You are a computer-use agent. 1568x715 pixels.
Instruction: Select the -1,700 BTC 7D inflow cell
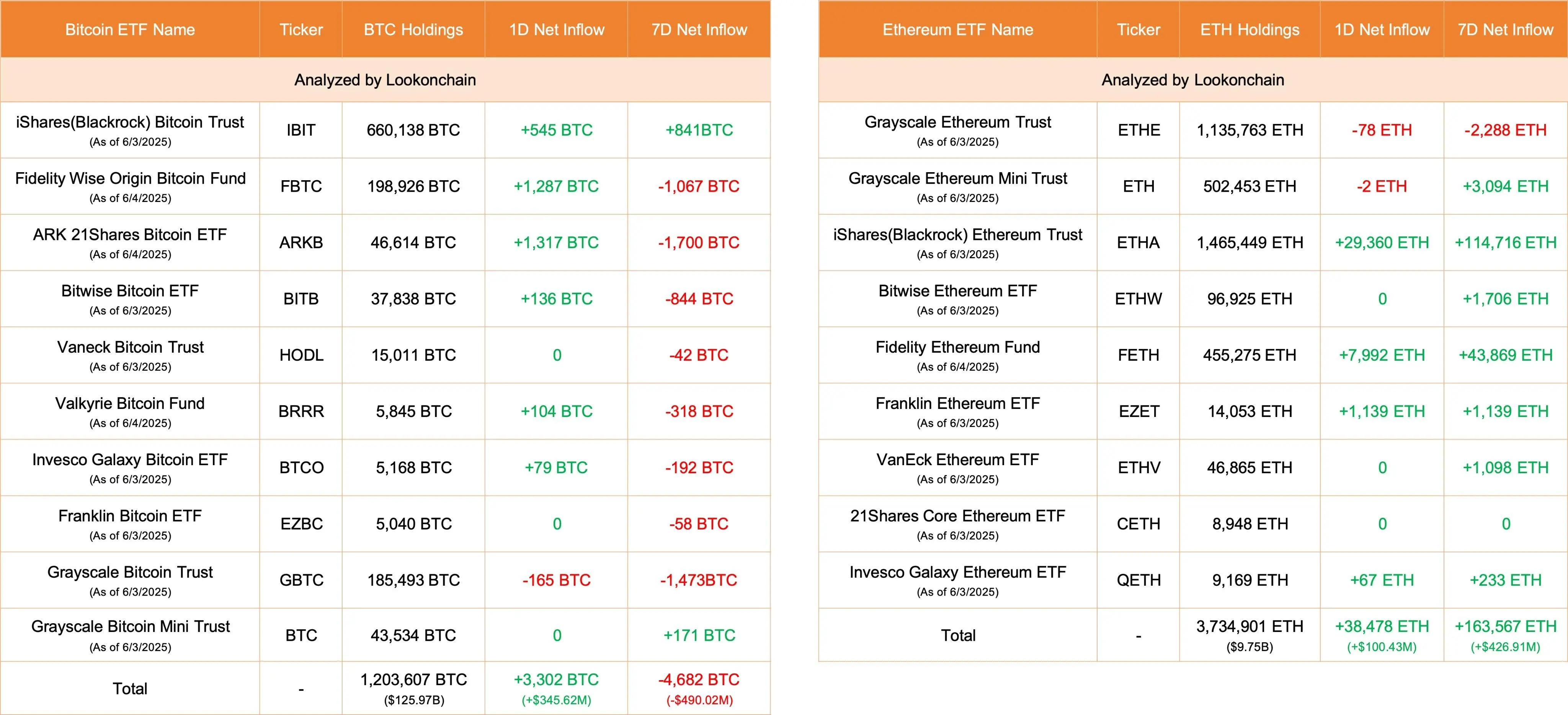(x=699, y=243)
